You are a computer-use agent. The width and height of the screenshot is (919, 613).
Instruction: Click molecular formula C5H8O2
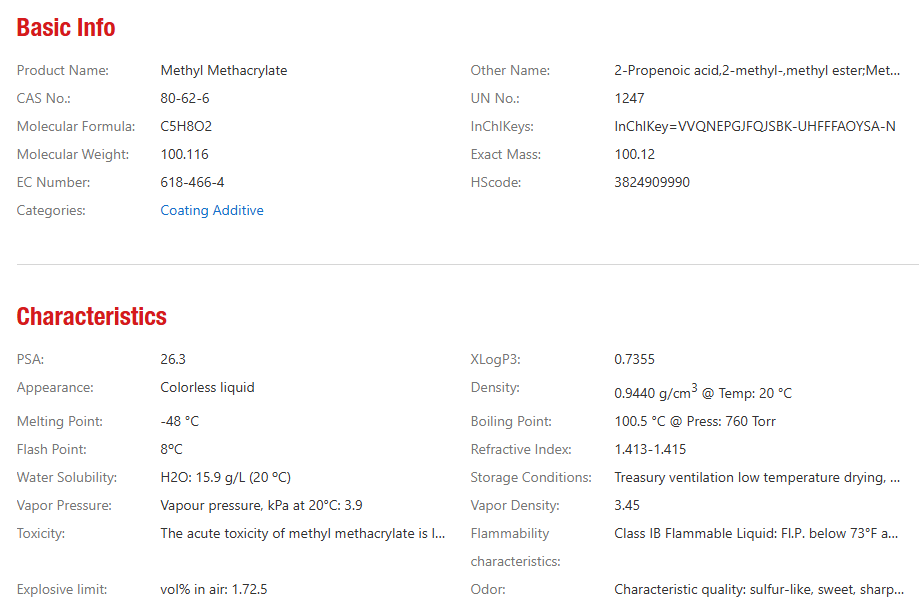[186, 127]
